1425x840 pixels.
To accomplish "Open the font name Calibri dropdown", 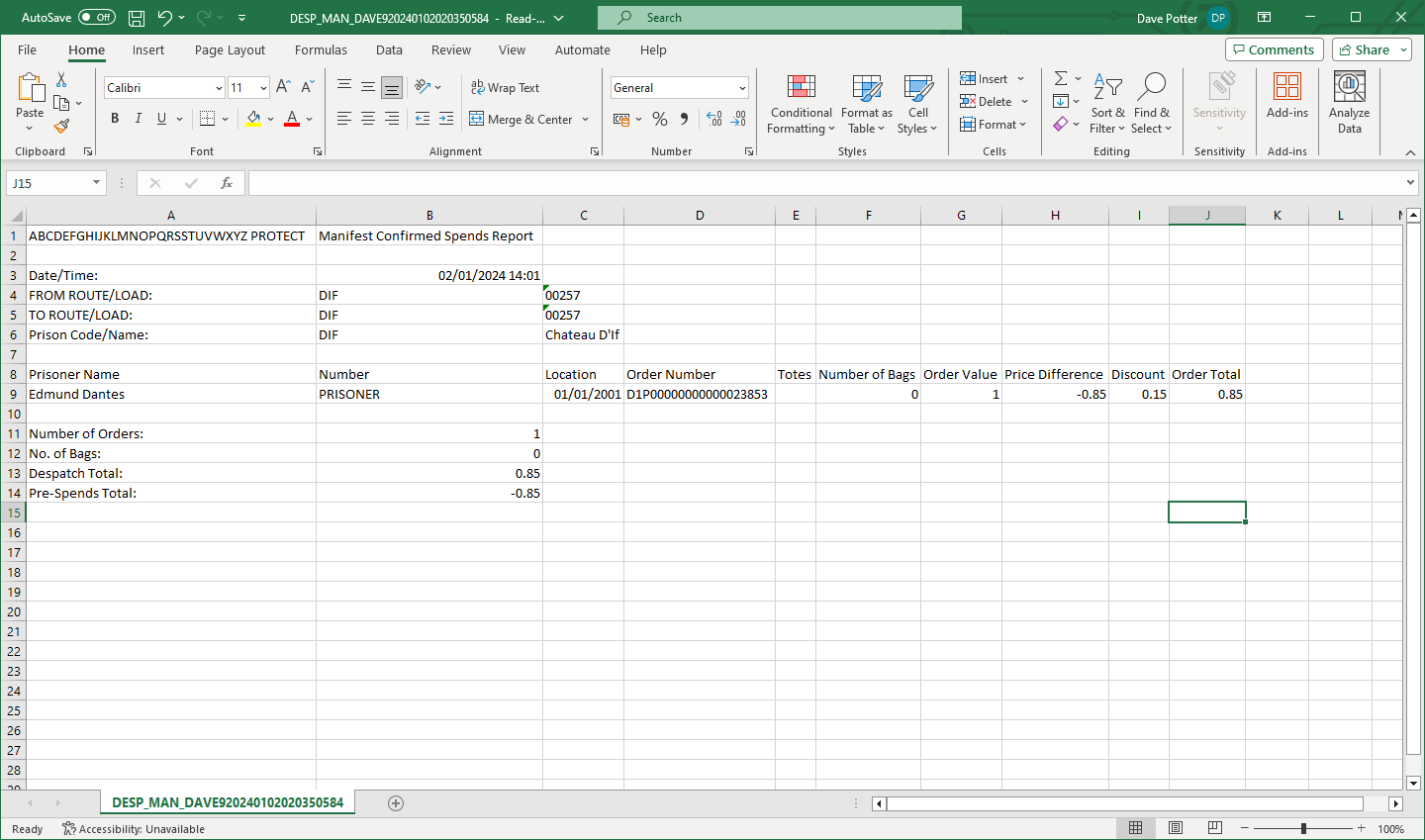I will coord(219,88).
